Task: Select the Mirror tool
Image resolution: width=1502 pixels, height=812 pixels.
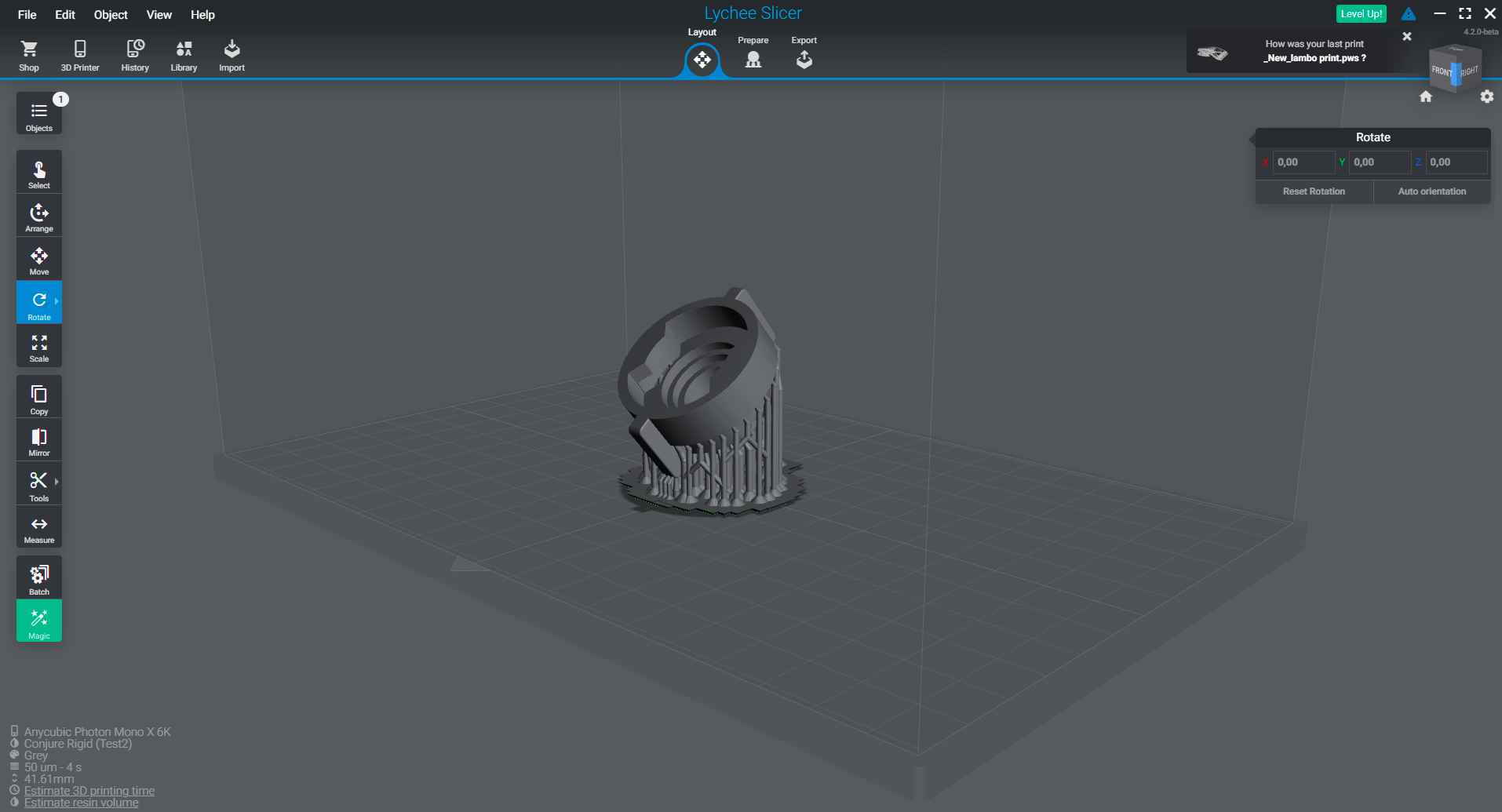Action: pyautogui.click(x=39, y=442)
